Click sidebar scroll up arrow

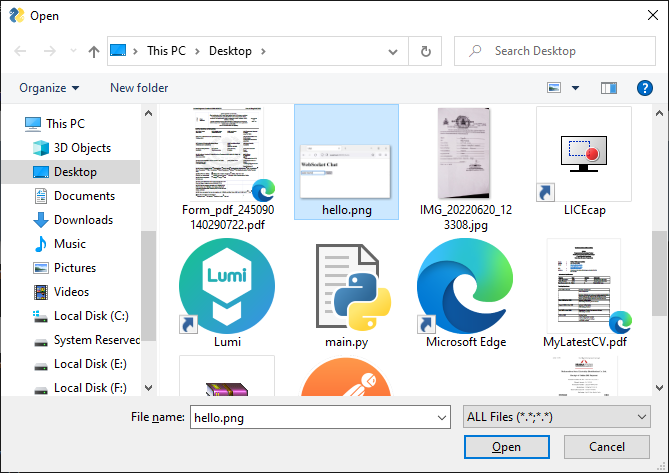coord(148,113)
